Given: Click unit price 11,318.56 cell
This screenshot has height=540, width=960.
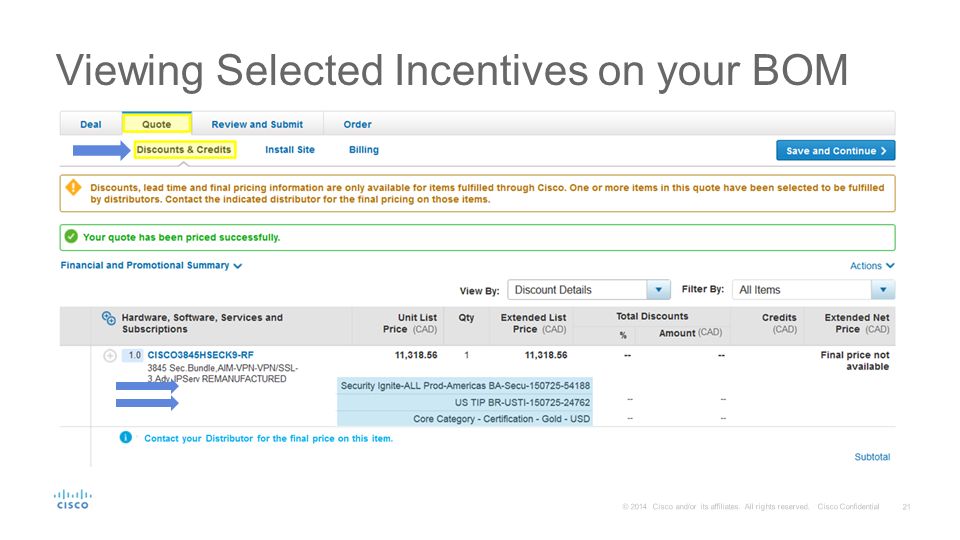Looking at the screenshot, I should (416, 355).
